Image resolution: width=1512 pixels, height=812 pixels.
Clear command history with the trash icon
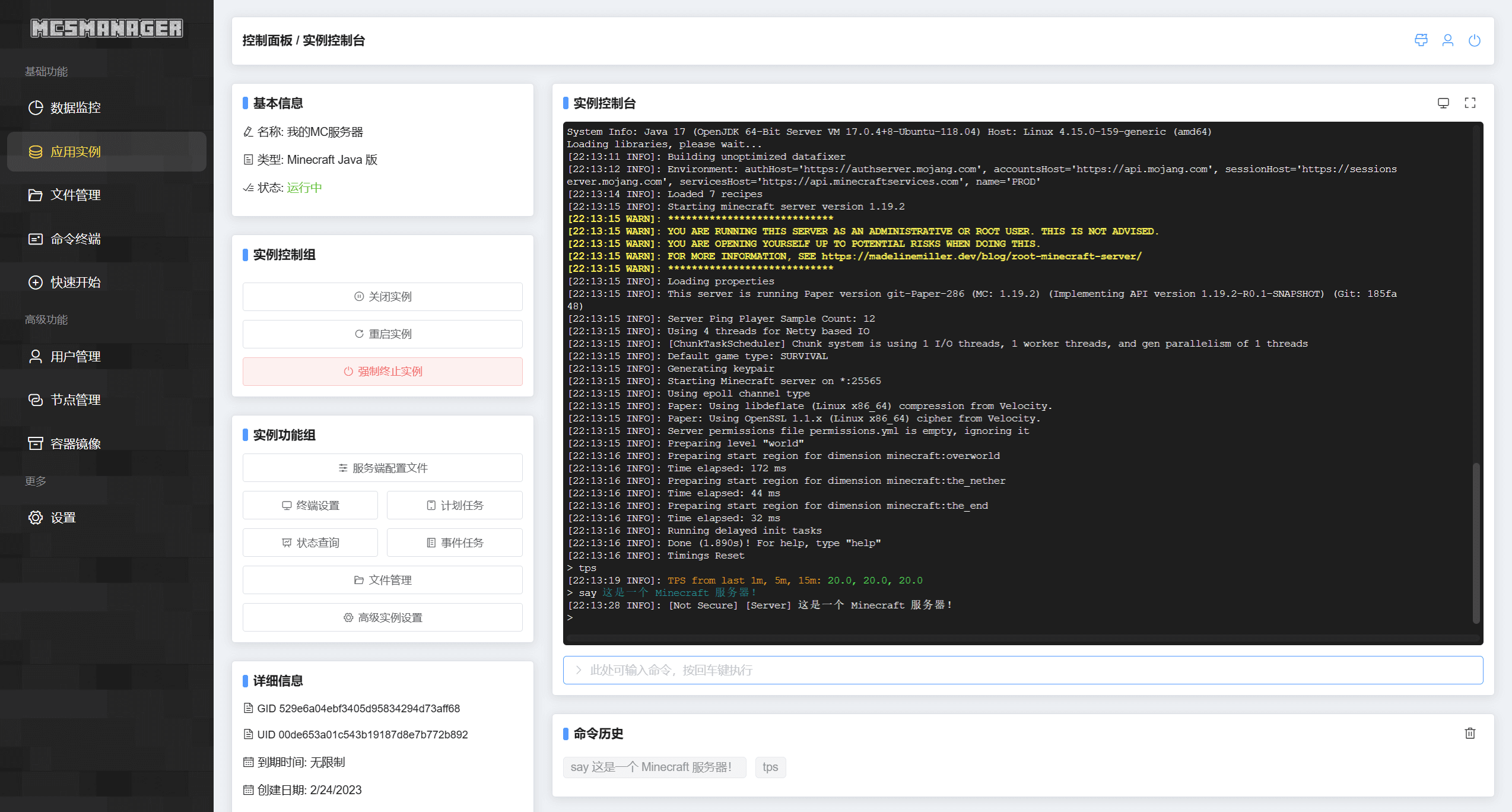click(1470, 733)
